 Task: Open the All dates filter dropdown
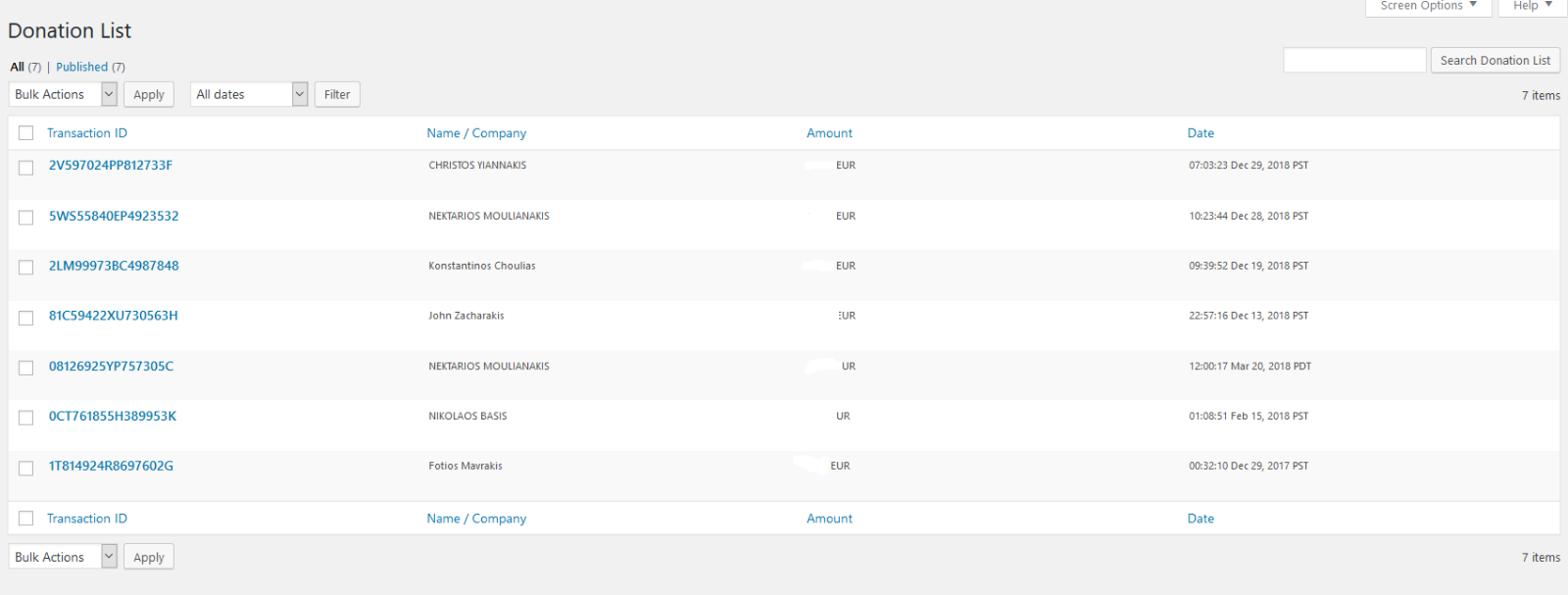pos(249,94)
